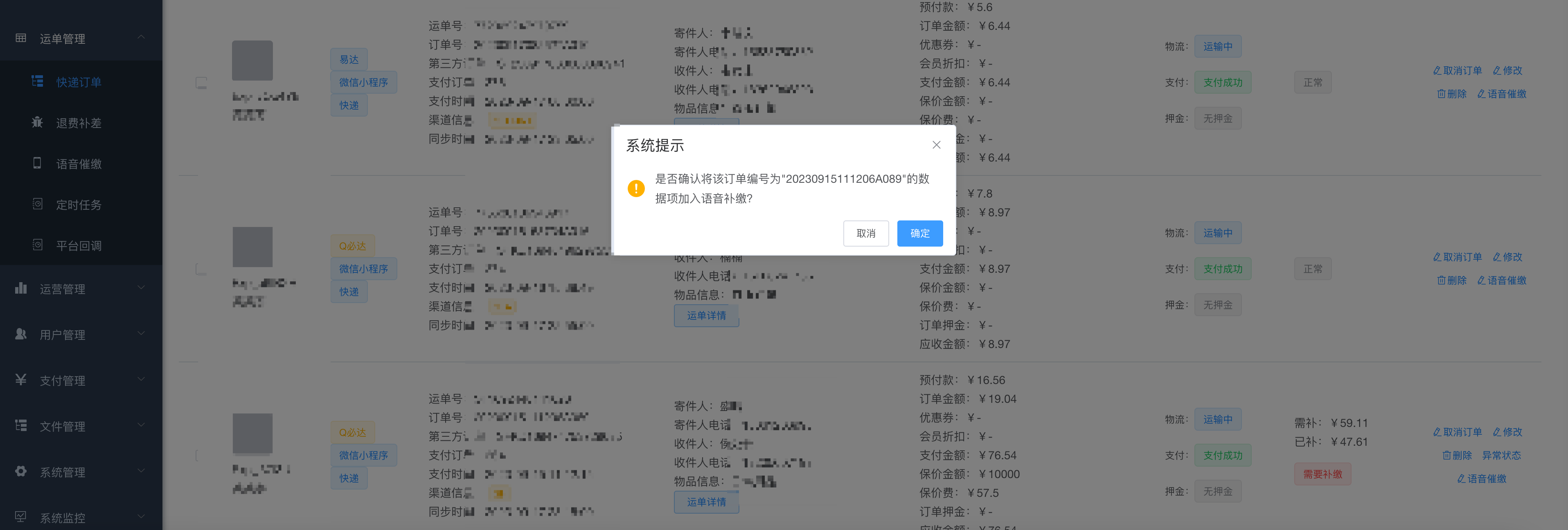This screenshot has width=1568, height=530.
Task: Confirm the dialog with 确定
Action: coord(920,233)
